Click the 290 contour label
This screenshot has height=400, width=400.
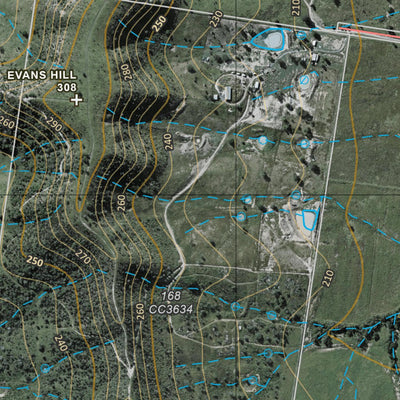click(54, 125)
